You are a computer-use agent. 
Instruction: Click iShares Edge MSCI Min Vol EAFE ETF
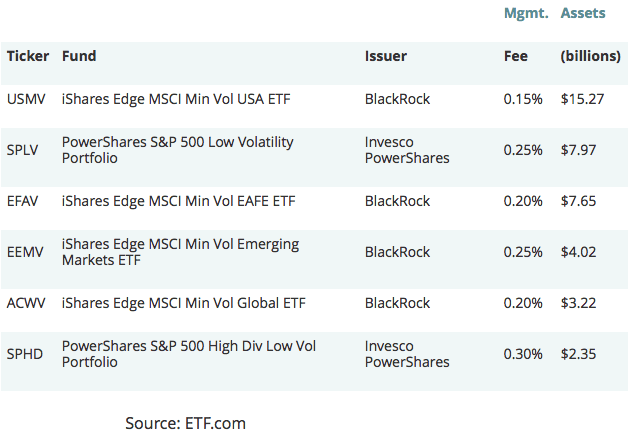tap(179, 201)
